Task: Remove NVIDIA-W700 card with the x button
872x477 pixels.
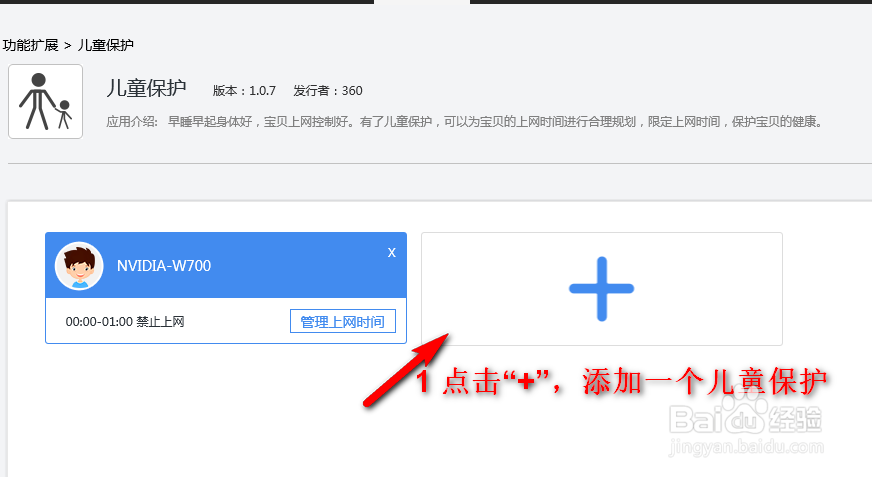Action: [392, 252]
